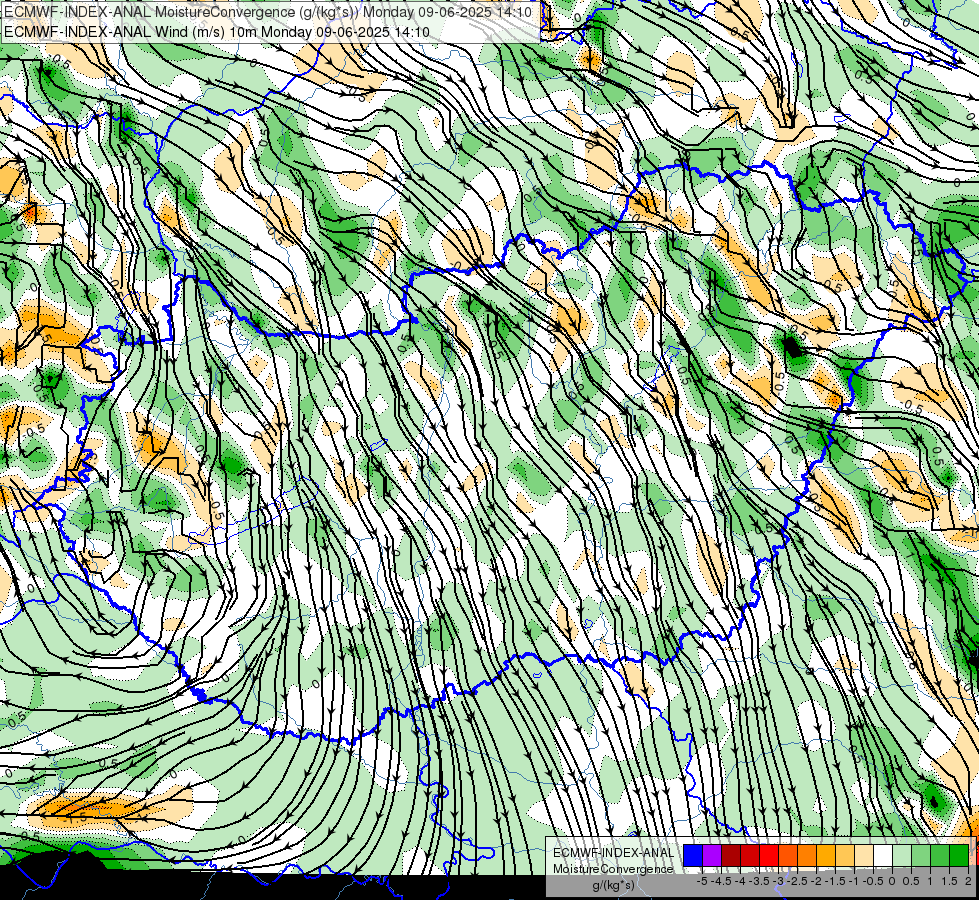
Task: Click the Wind (m/s) 10m title line
Action: point(217,31)
